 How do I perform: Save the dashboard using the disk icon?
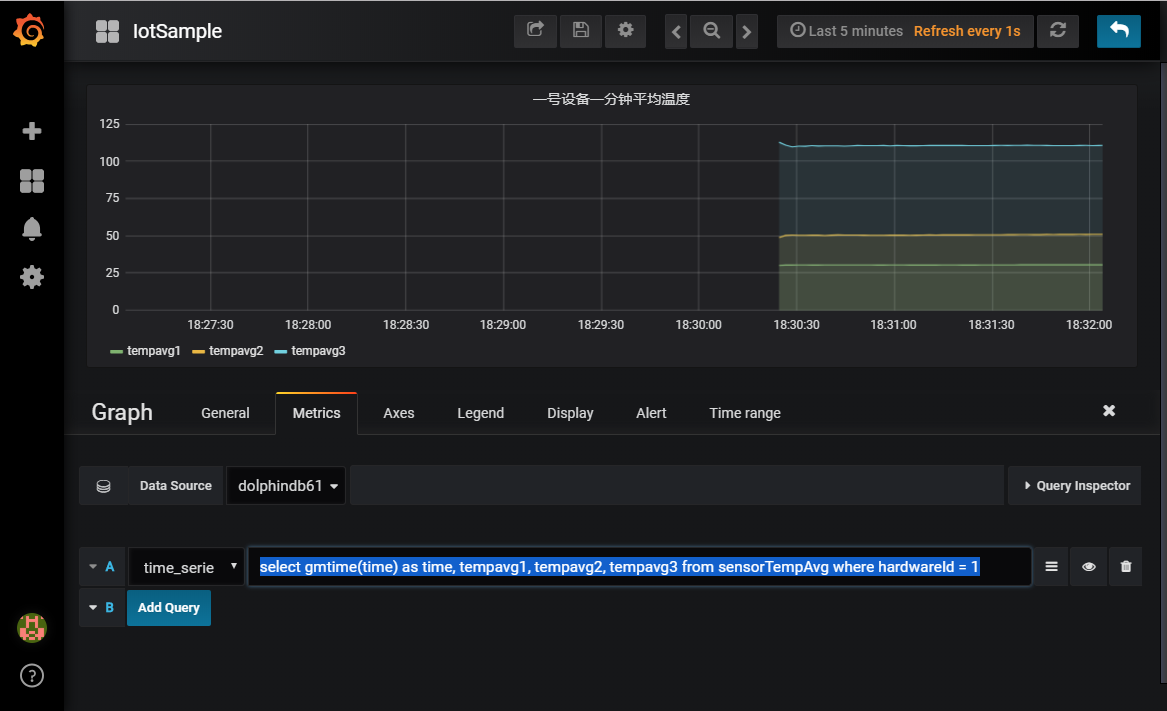(580, 31)
